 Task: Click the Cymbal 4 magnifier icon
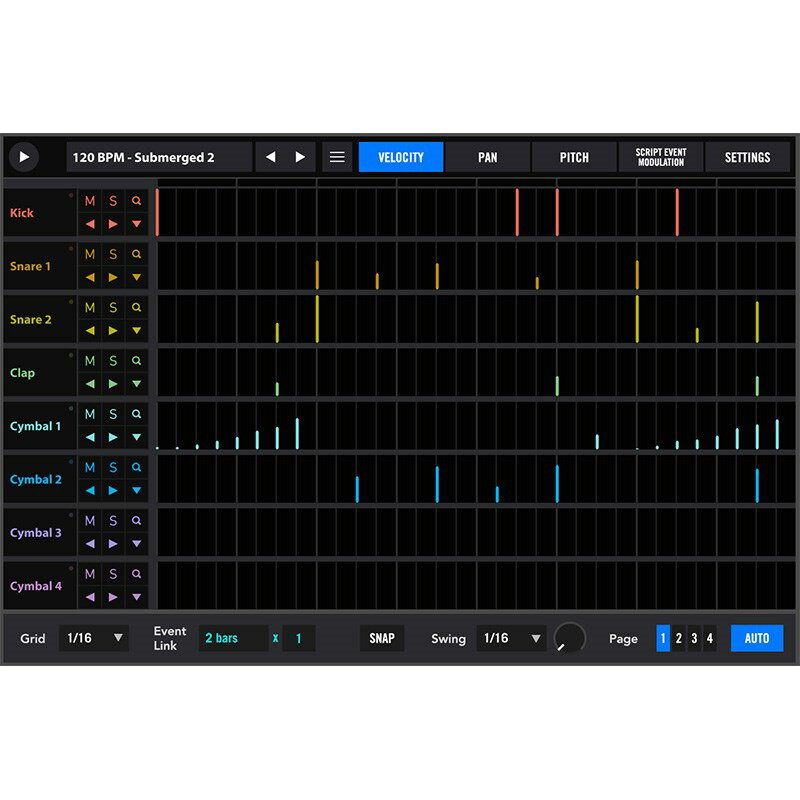[x=137, y=574]
